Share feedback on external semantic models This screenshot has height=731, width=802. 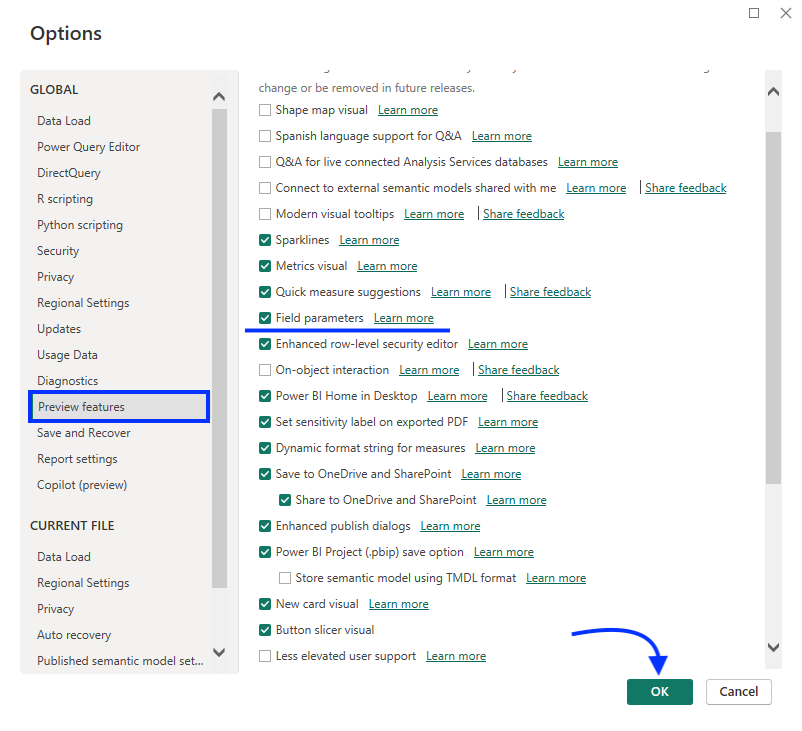click(685, 188)
